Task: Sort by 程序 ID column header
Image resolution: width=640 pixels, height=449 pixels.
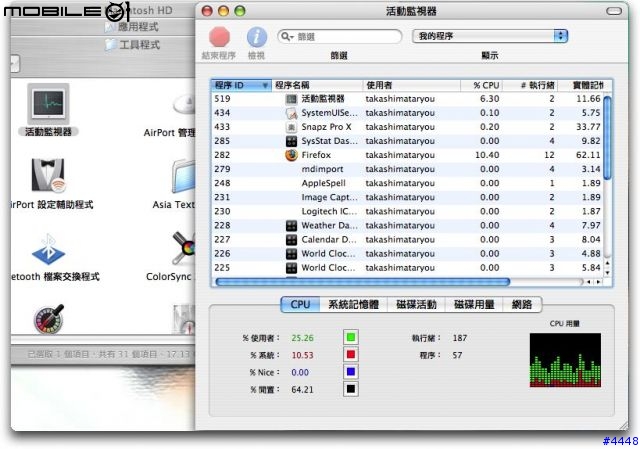Action: pos(241,85)
